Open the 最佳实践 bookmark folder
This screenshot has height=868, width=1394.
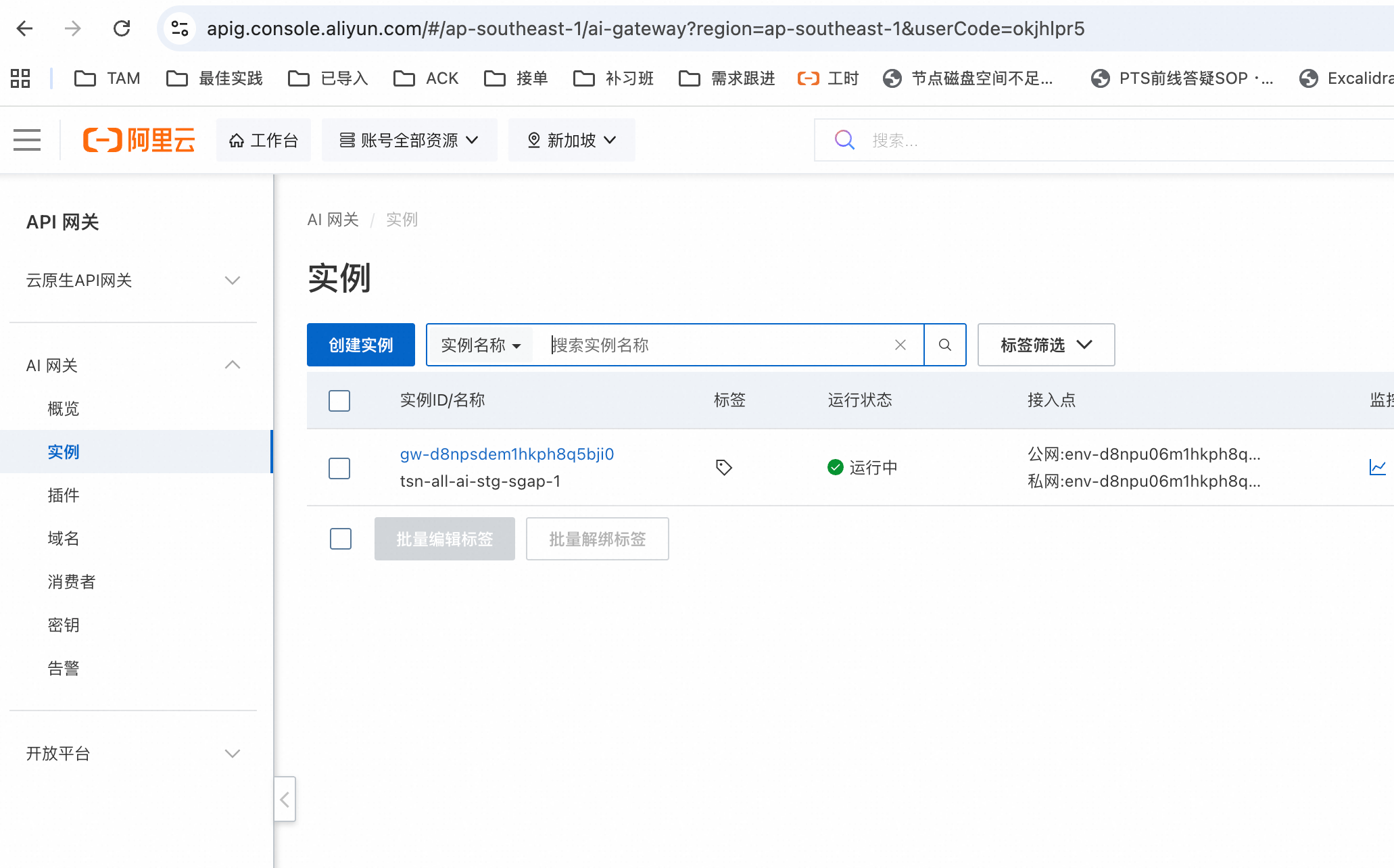214,78
